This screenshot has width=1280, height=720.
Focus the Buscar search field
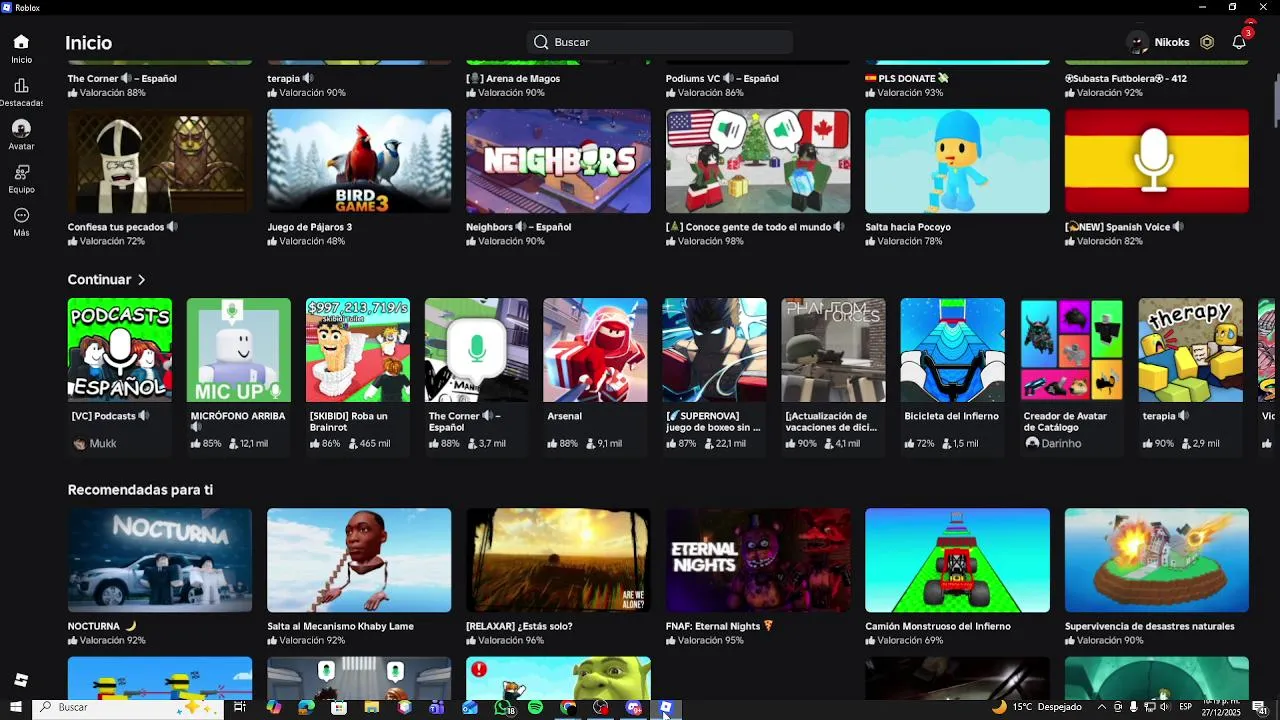[x=660, y=42]
